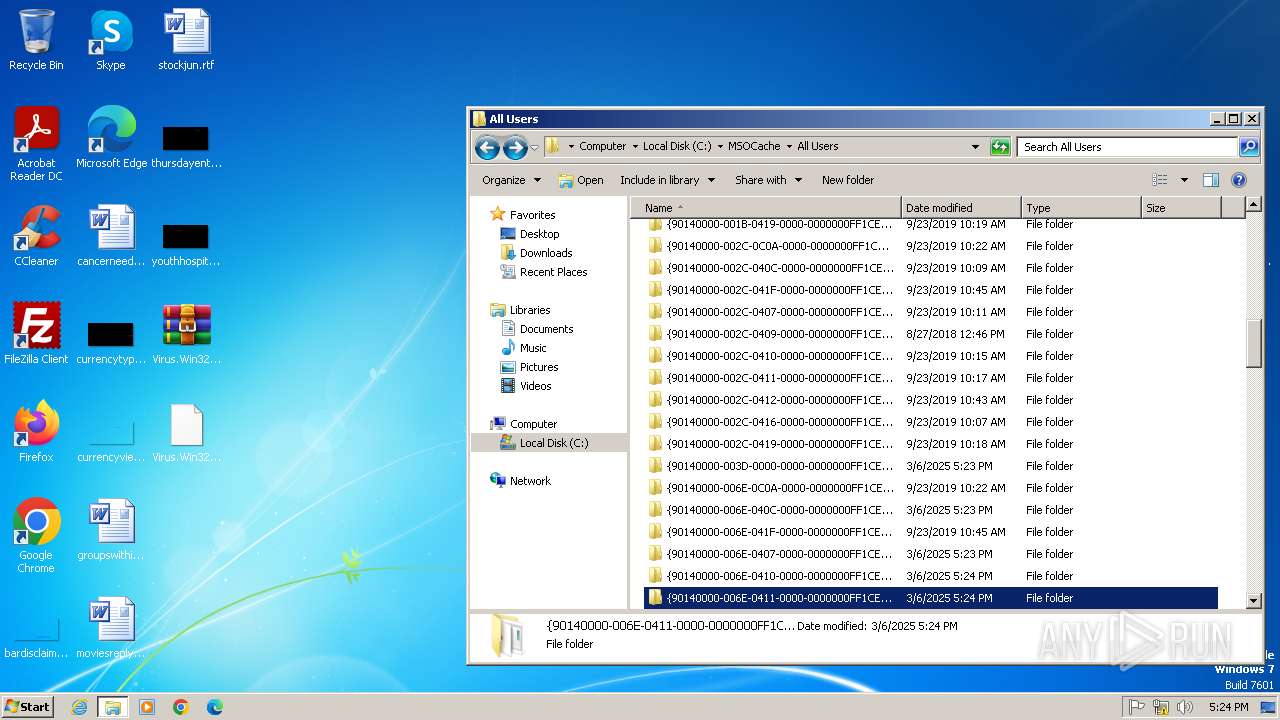Select folder {90140000-003D-0000-0000-0000000FF1CE…
The width and height of the screenshot is (1280, 720).
coord(931,466)
